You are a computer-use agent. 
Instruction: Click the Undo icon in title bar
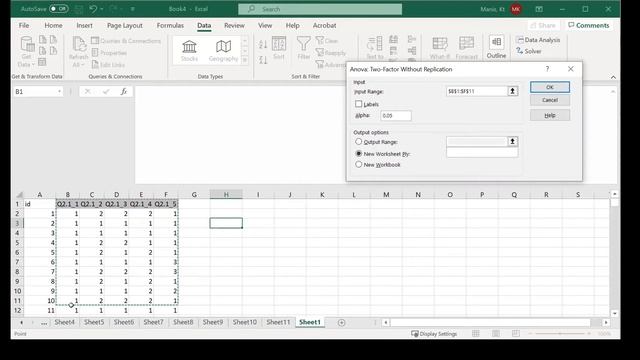click(x=93, y=9)
